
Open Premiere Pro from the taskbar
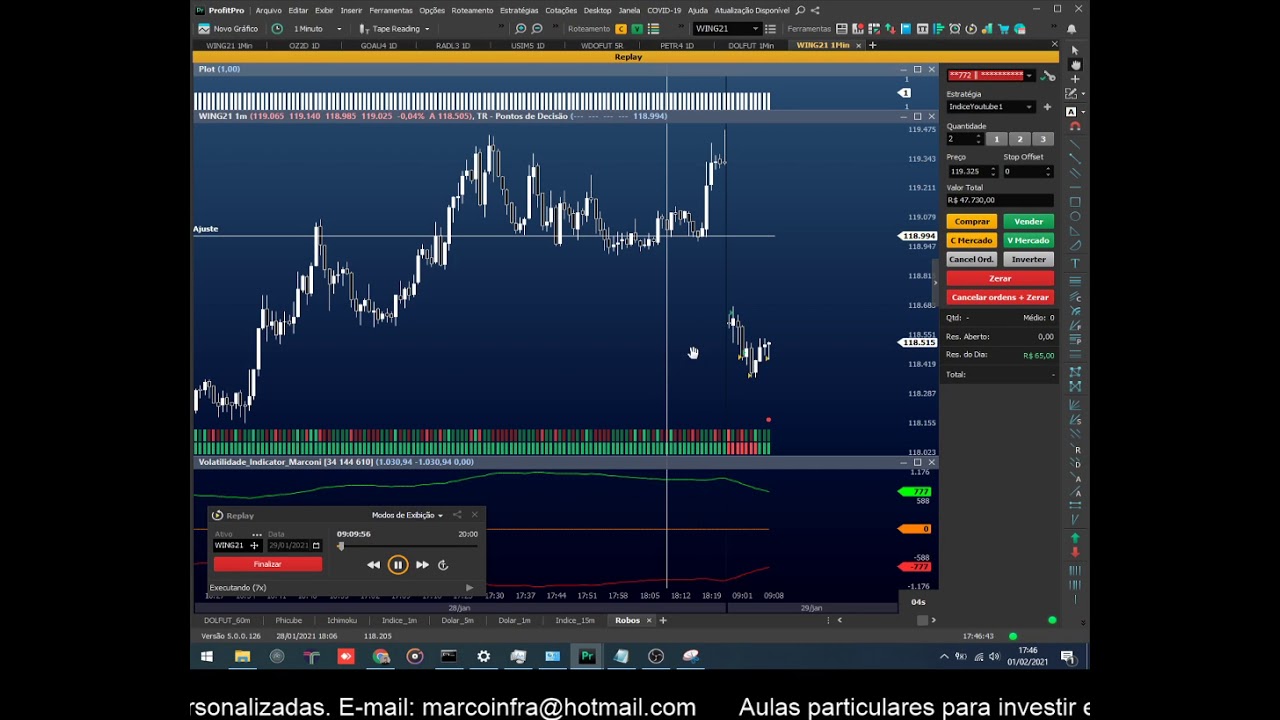[587, 657]
